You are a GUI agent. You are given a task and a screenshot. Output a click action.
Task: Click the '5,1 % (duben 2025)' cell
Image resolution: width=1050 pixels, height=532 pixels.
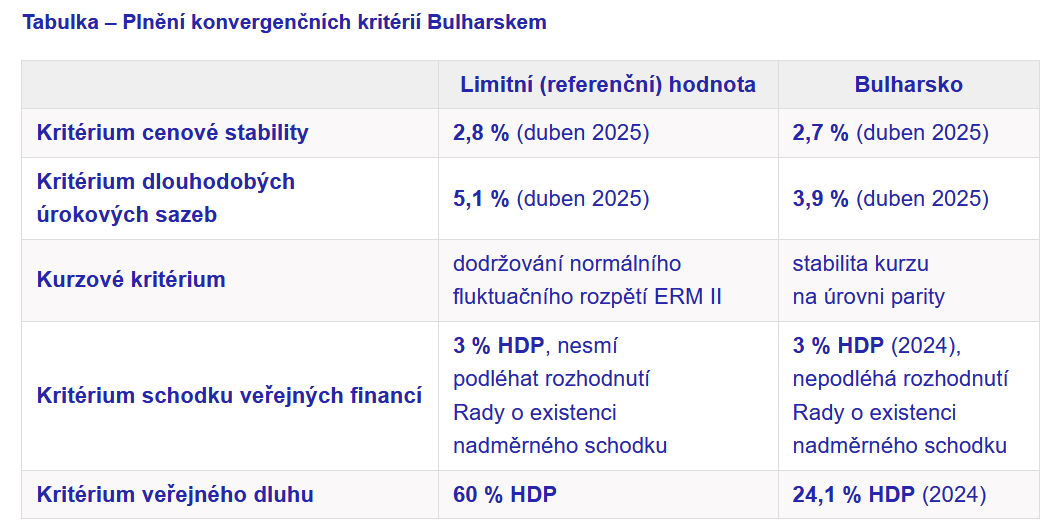point(608,198)
